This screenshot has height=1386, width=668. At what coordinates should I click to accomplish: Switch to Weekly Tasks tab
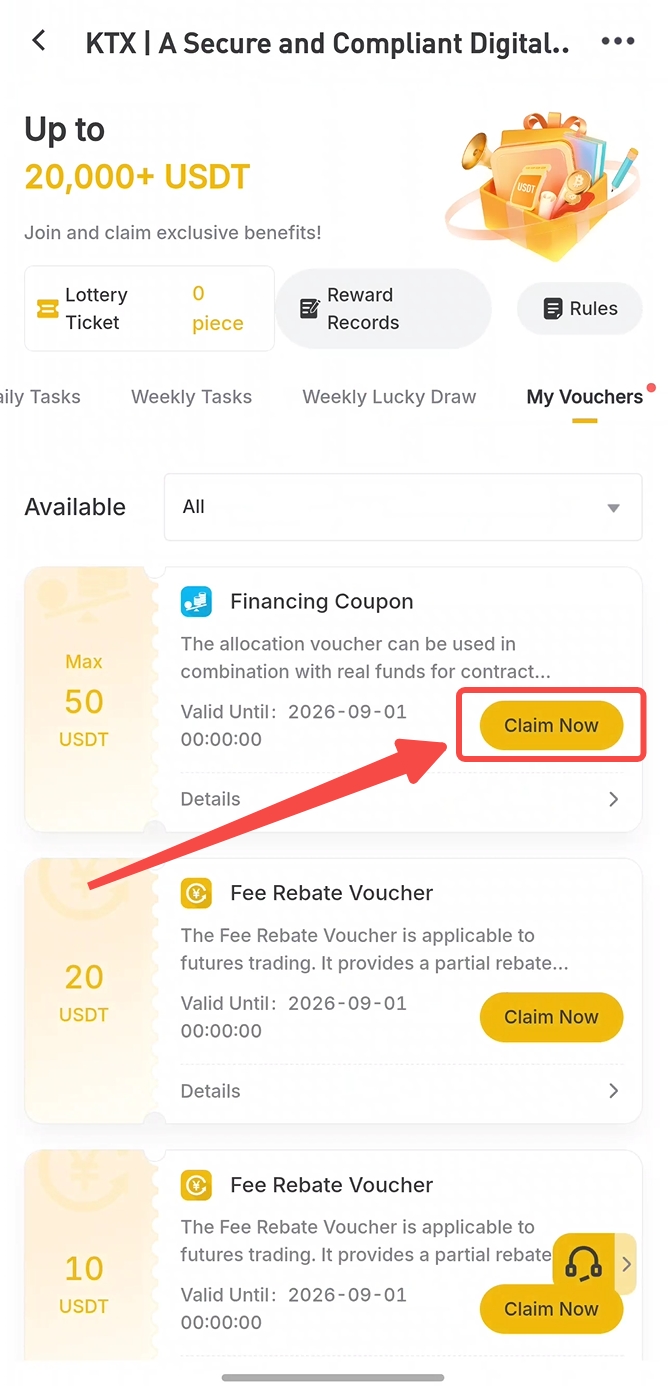pyautogui.click(x=191, y=397)
